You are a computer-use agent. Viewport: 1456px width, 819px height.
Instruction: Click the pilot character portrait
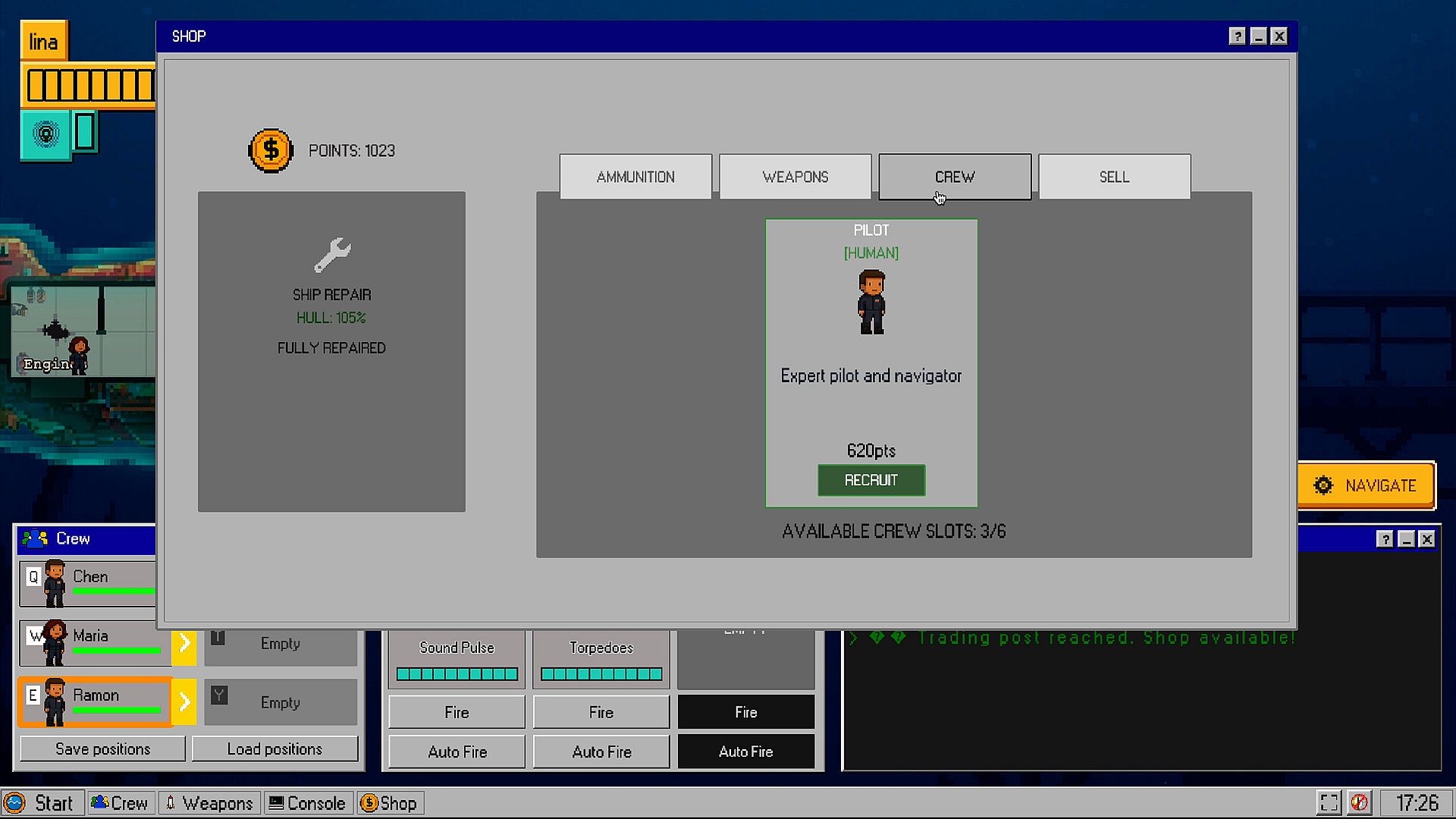click(x=871, y=302)
